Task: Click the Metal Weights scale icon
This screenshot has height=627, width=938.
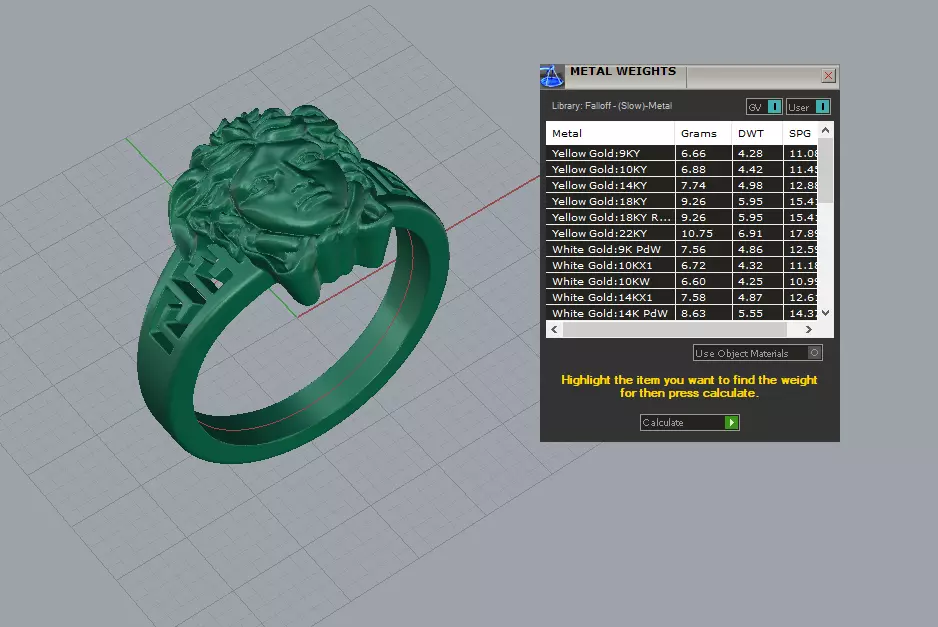Action: pyautogui.click(x=552, y=76)
